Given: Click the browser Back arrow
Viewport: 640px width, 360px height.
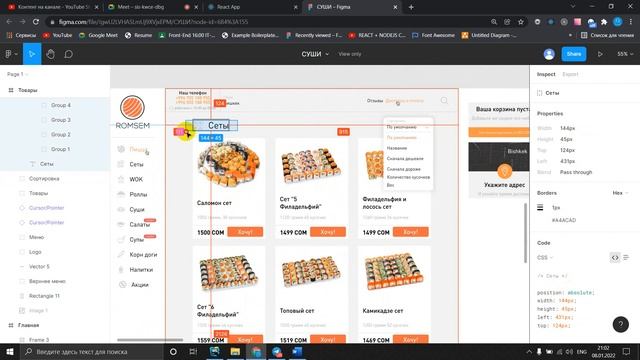Looking at the screenshot, I should 9,22.
